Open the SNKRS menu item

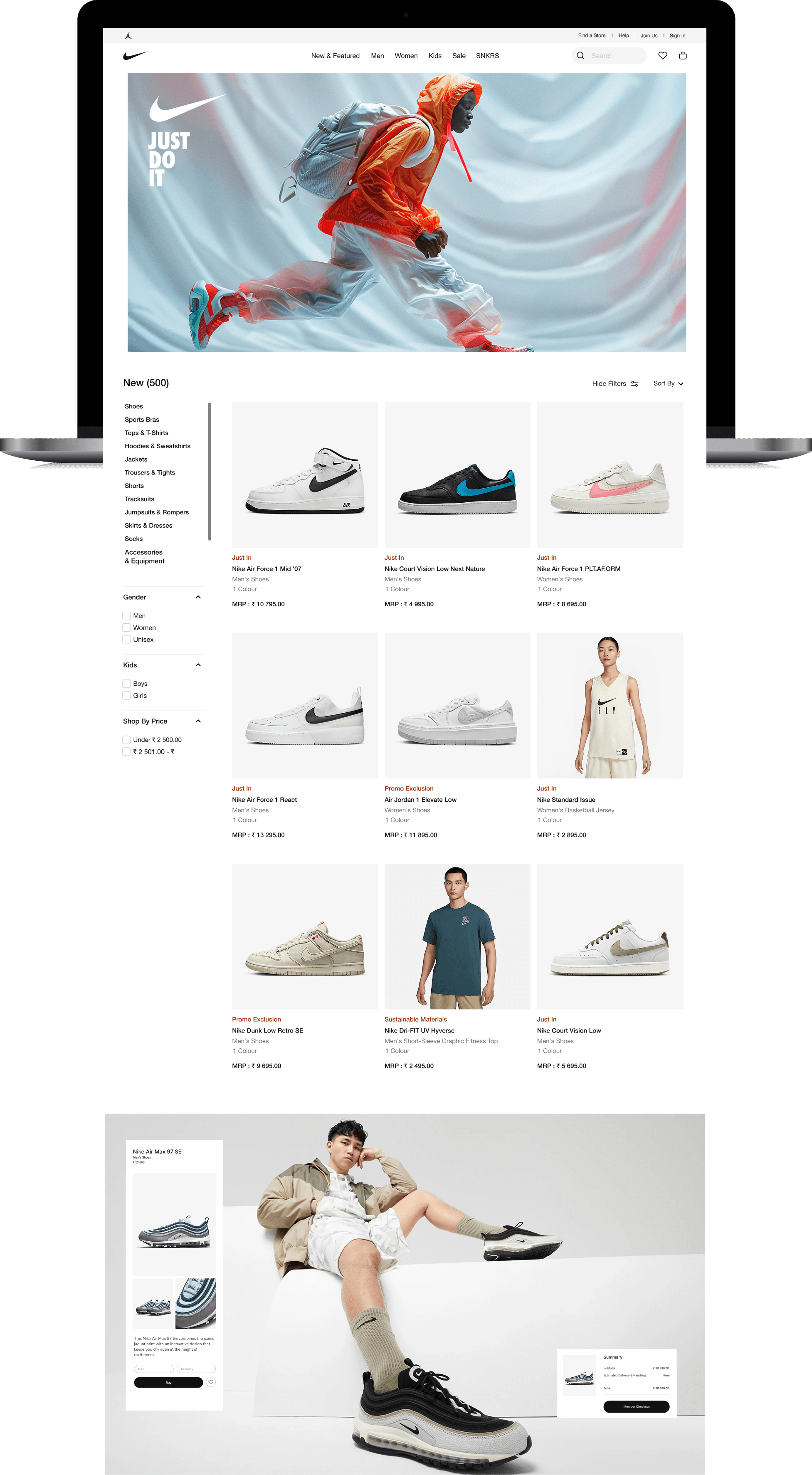coord(487,56)
